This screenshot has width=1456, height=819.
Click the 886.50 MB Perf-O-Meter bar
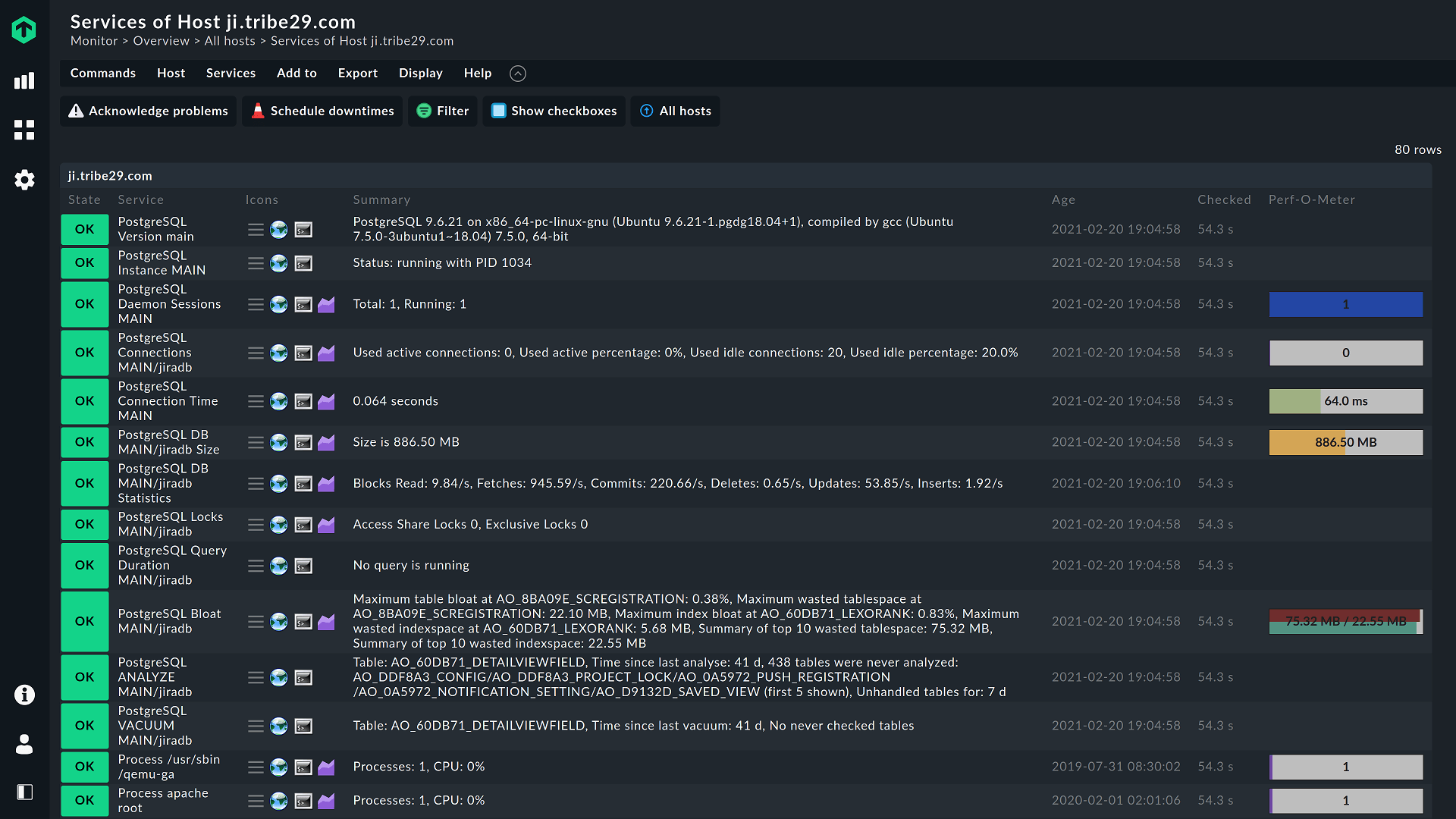[x=1346, y=442]
